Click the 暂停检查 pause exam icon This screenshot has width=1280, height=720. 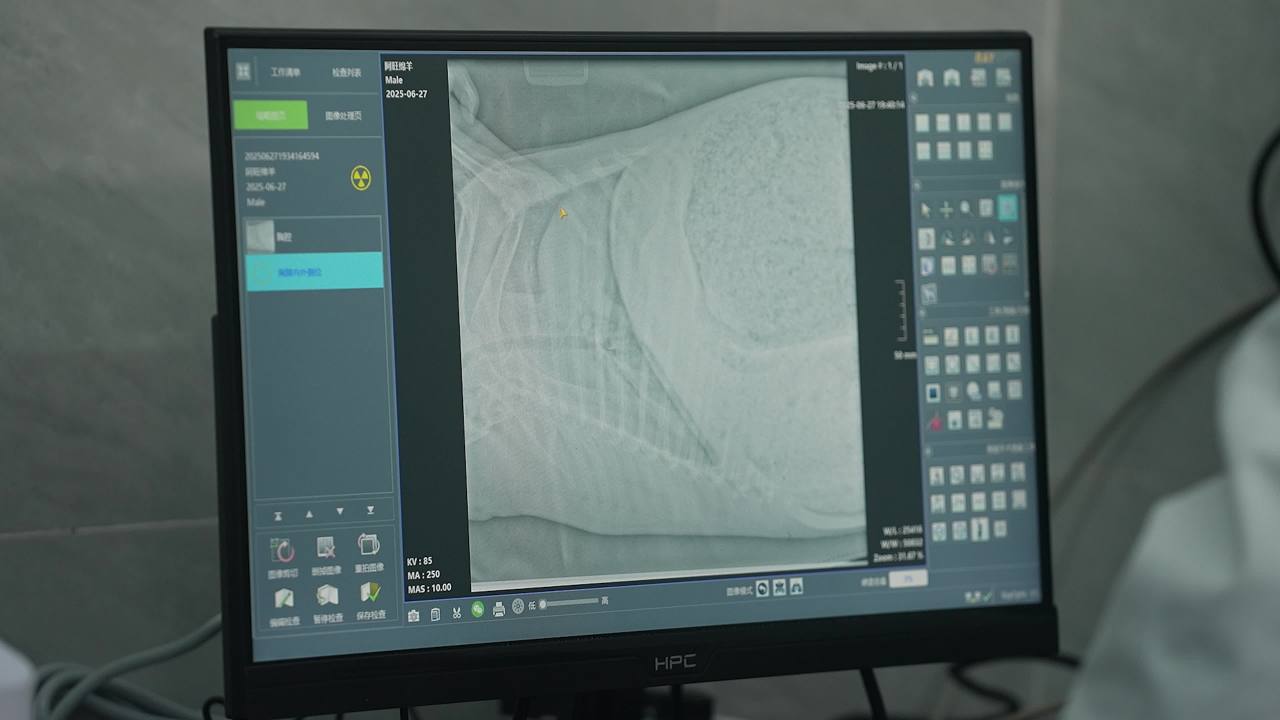click(327, 596)
